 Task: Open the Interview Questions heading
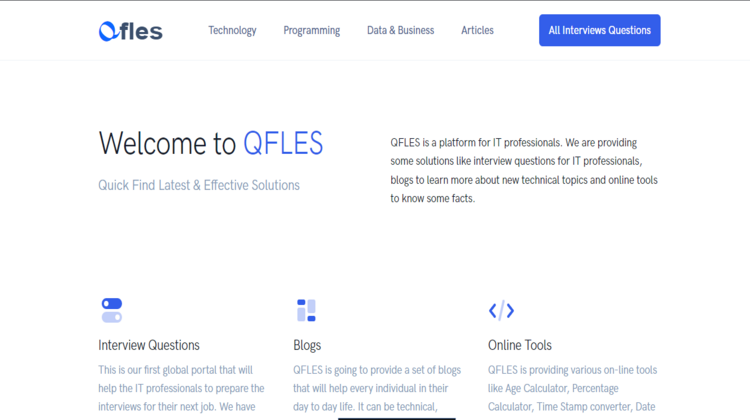(x=149, y=345)
